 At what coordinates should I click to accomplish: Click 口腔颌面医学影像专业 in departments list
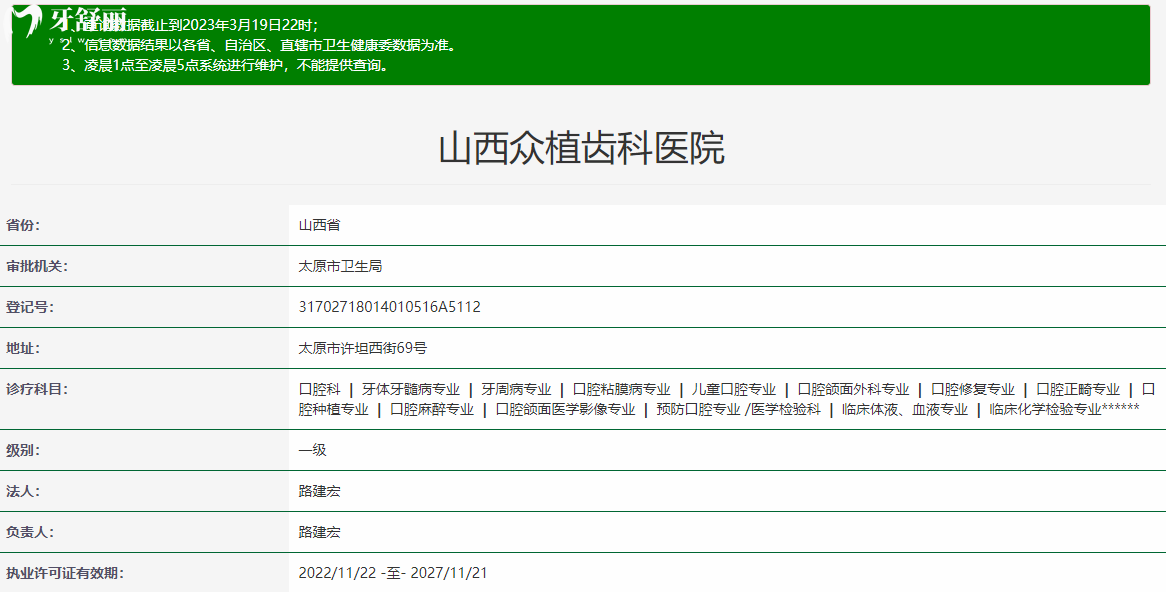click(x=565, y=409)
